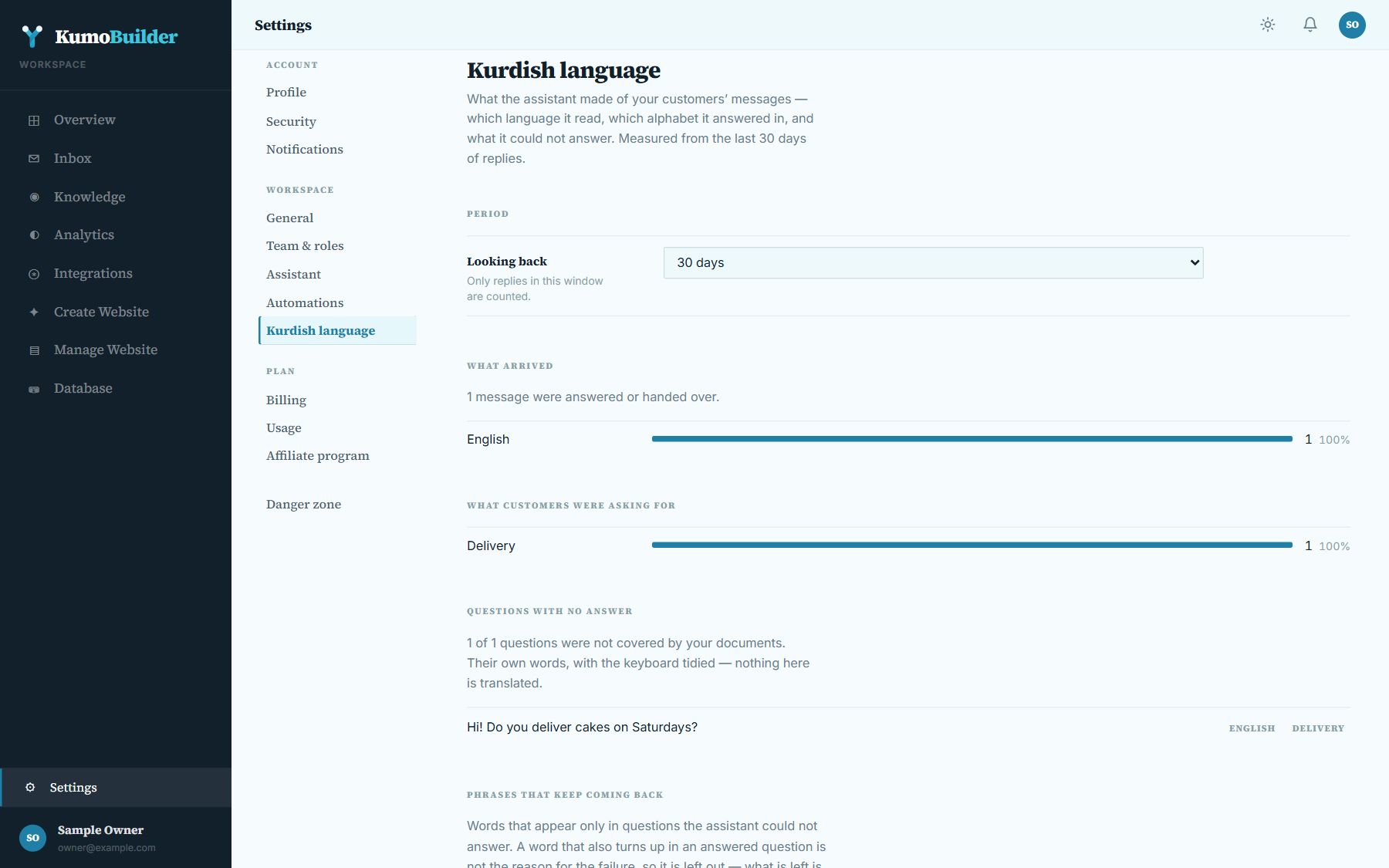Open Automations settings page
Viewport: 1389px width, 868px height.
coord(305,303)
